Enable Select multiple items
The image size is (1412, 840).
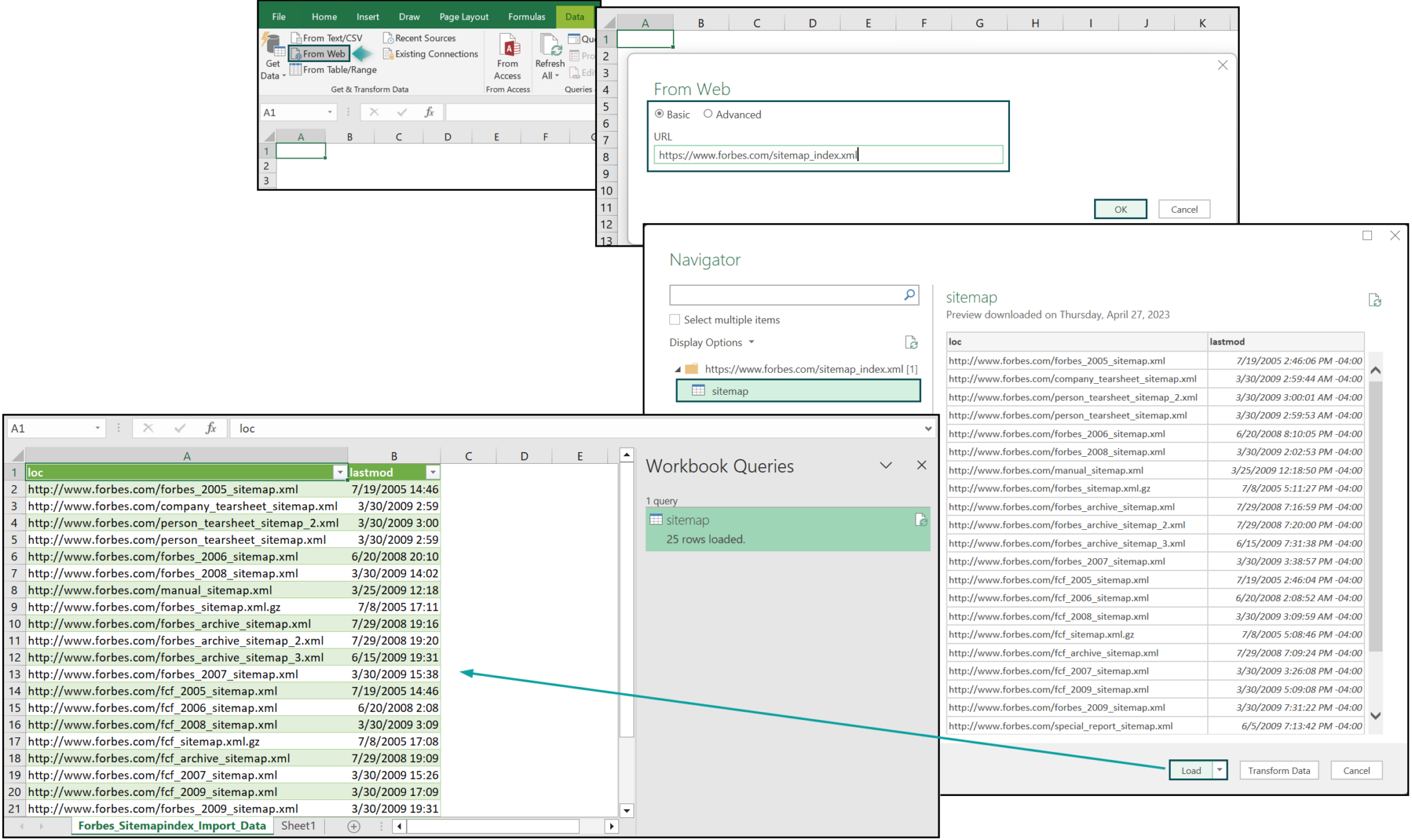(x=674, y=319)
